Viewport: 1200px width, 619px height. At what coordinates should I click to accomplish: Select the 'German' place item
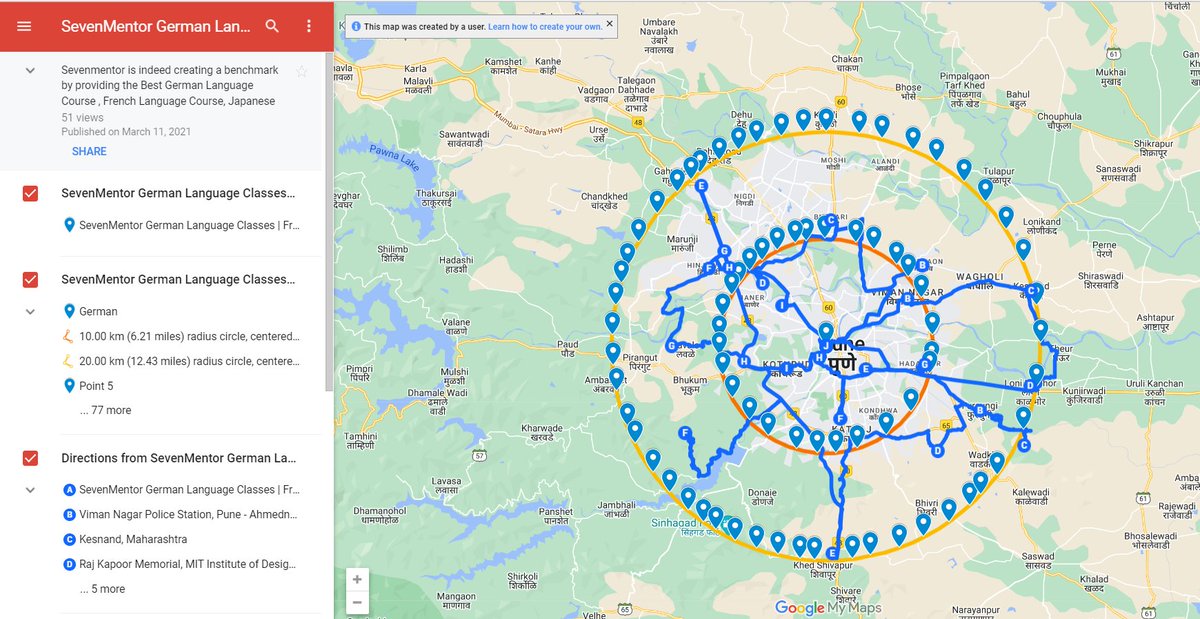[98, 311]
